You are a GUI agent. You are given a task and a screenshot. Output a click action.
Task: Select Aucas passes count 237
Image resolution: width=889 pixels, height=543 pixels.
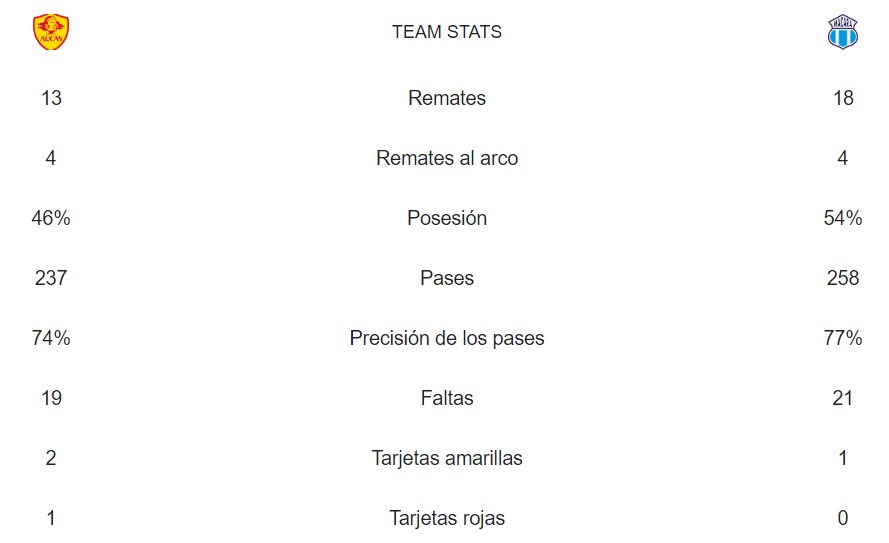tap(51, 278)
